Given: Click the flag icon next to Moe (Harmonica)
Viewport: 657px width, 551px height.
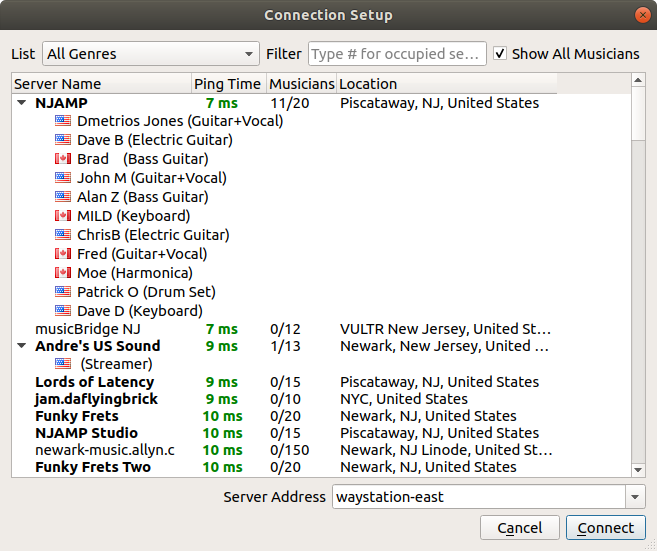Looking at the screenshot, I should tap(63, 273).
